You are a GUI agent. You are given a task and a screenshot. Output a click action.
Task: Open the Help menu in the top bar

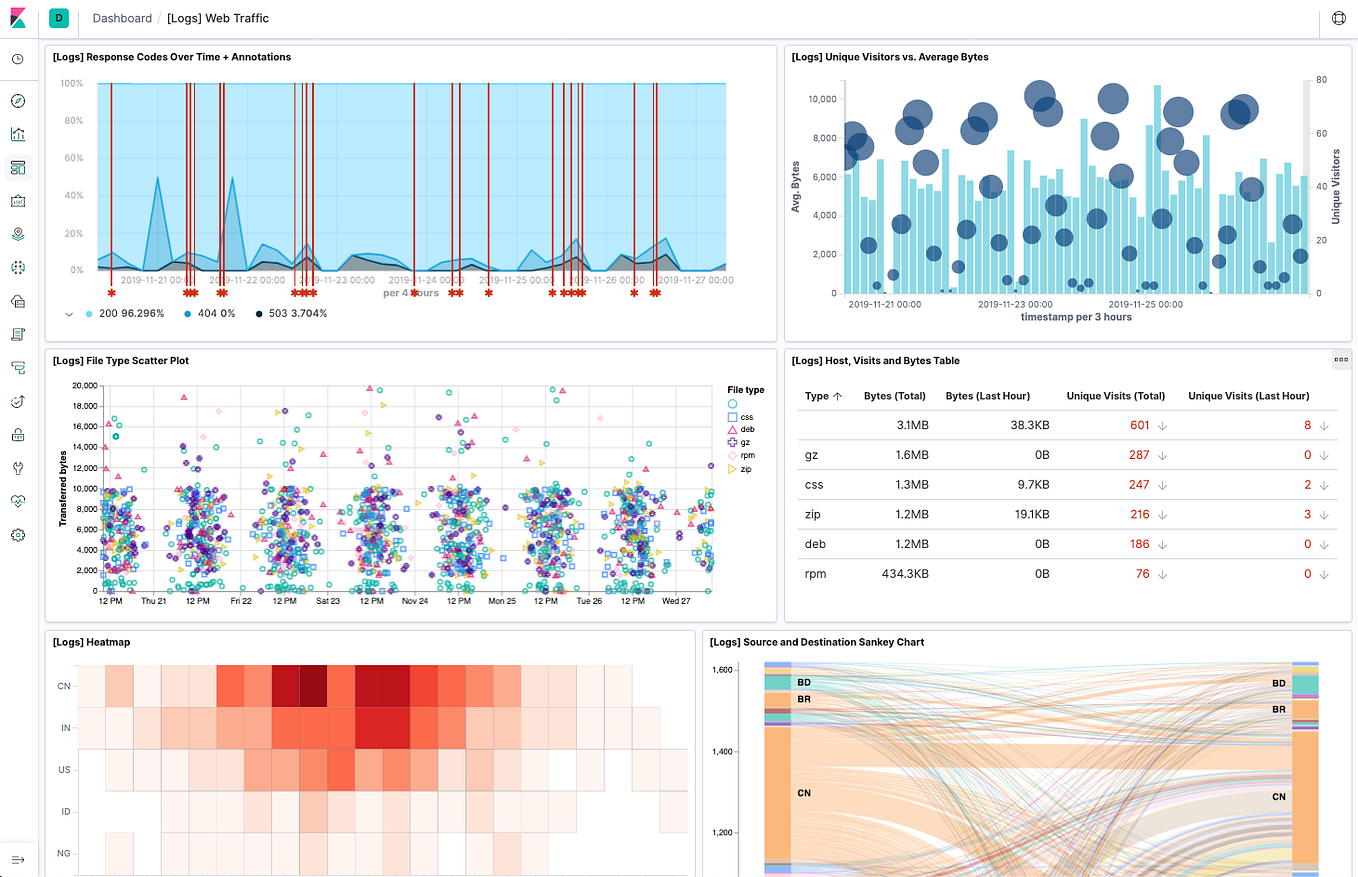click(1339, 17)
